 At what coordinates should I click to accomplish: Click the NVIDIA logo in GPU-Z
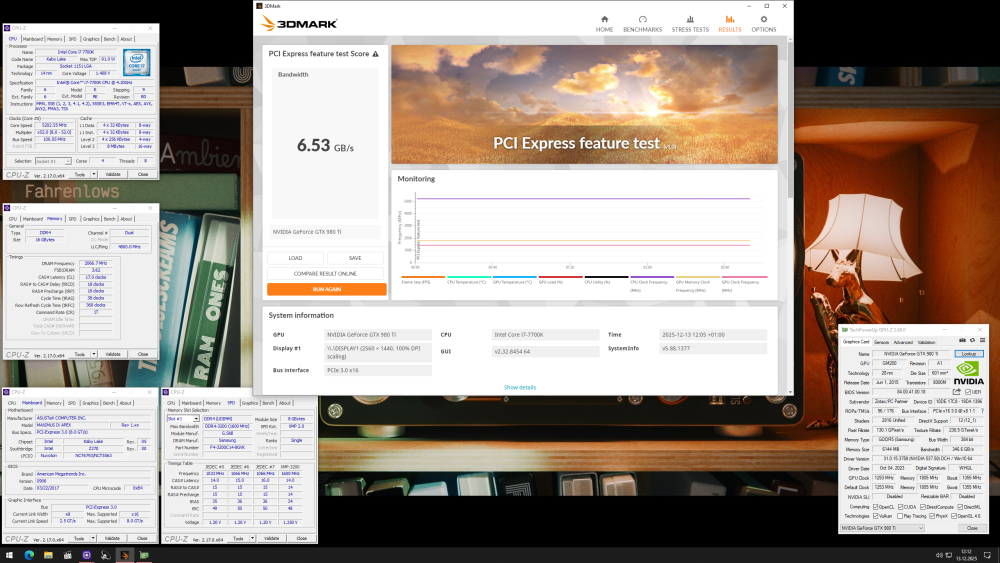[x=968, y=372]
